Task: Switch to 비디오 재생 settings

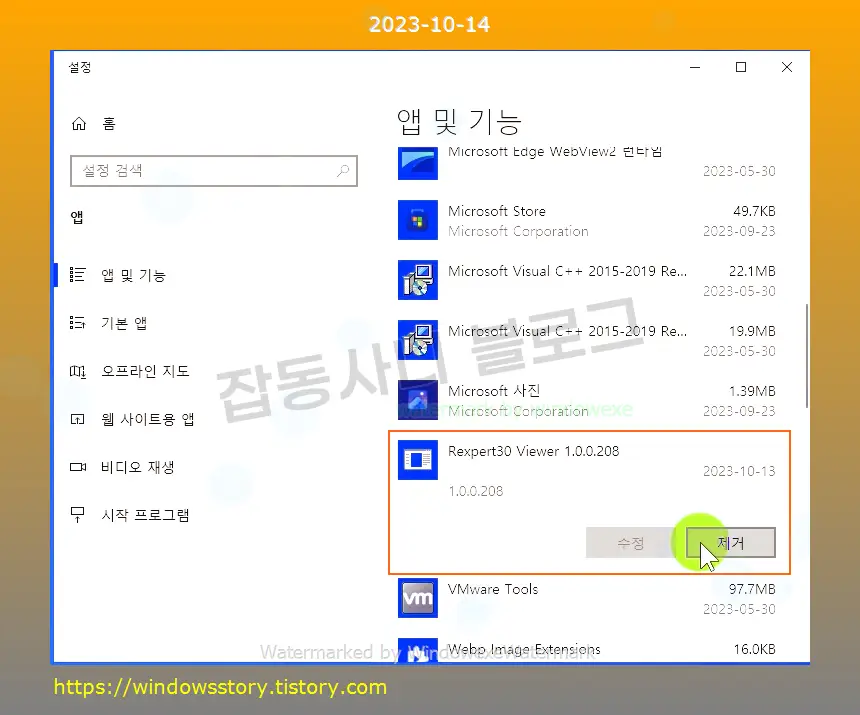Action: 138,467
